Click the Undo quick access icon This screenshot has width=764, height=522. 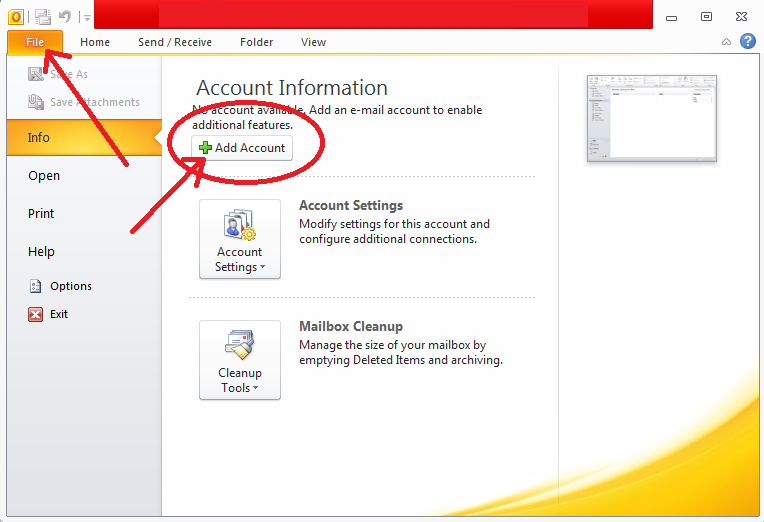[64, 17]
